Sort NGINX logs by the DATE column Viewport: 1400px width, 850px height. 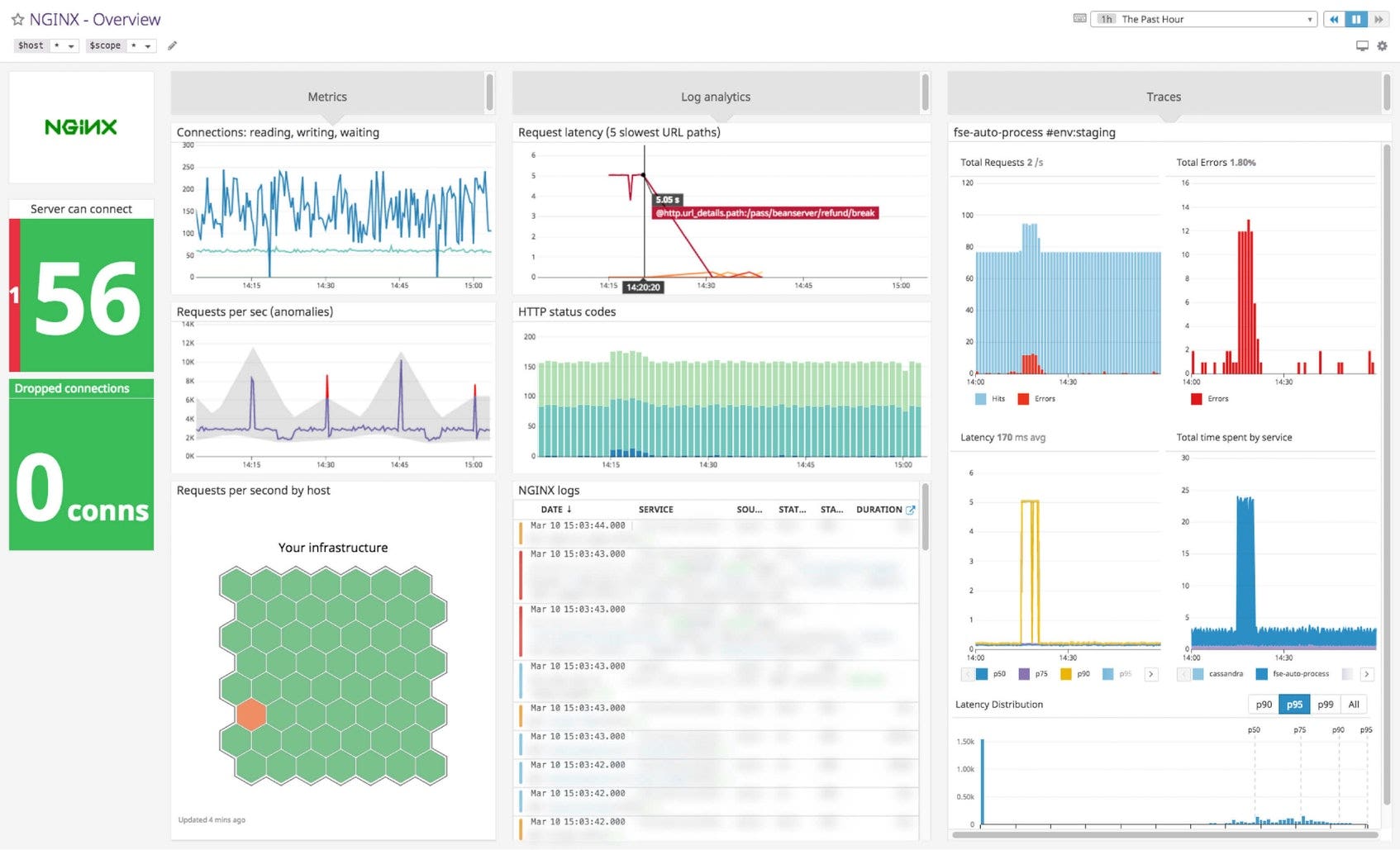[554, 510]
